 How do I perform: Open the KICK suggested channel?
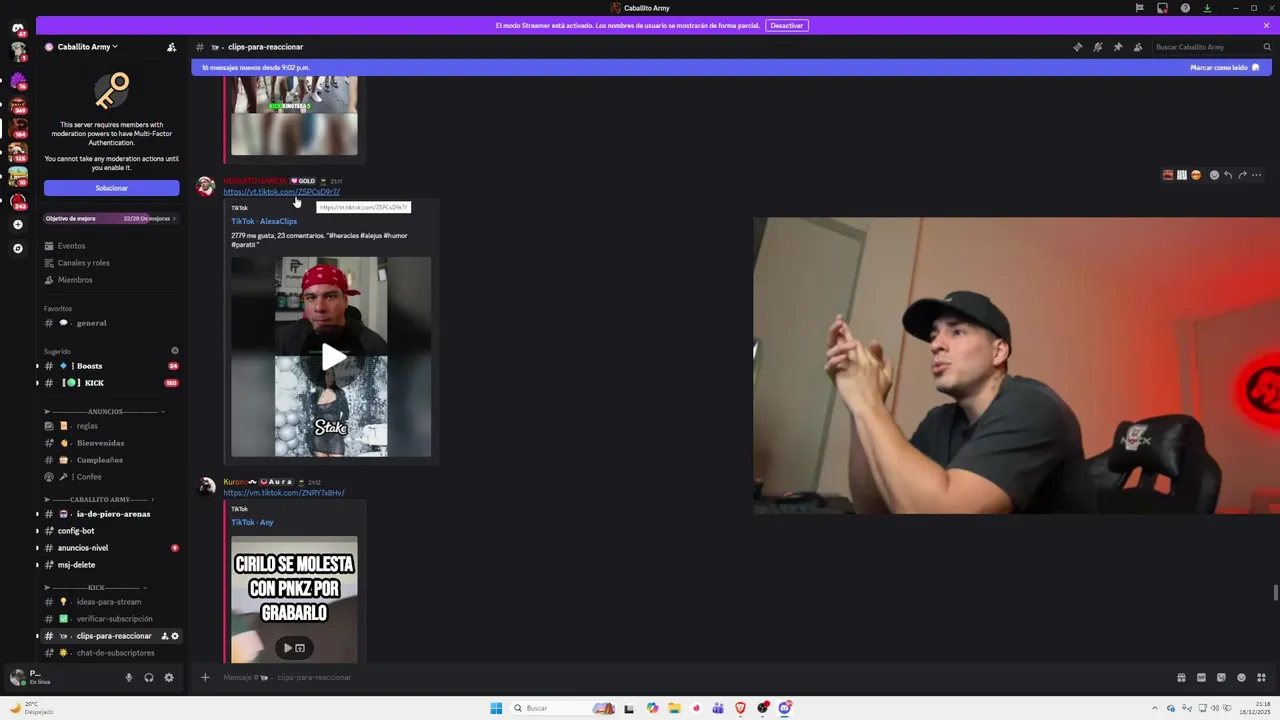(x=111, y=383)
